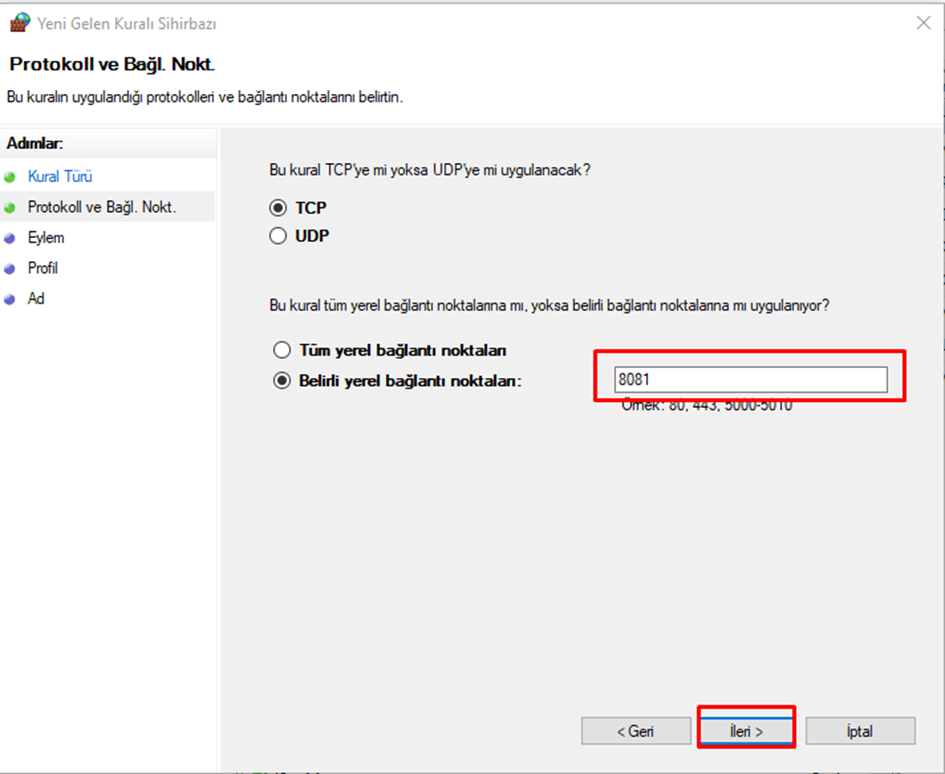
Task: Click the İleri > button
Action: pos(746,731)
